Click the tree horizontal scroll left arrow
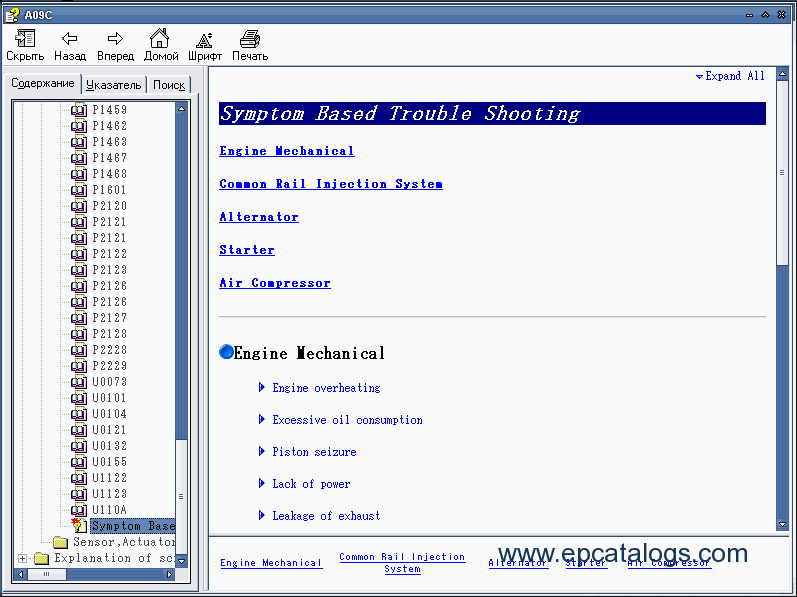Viewport: 797px width, 597px height. tap(21, 575)
